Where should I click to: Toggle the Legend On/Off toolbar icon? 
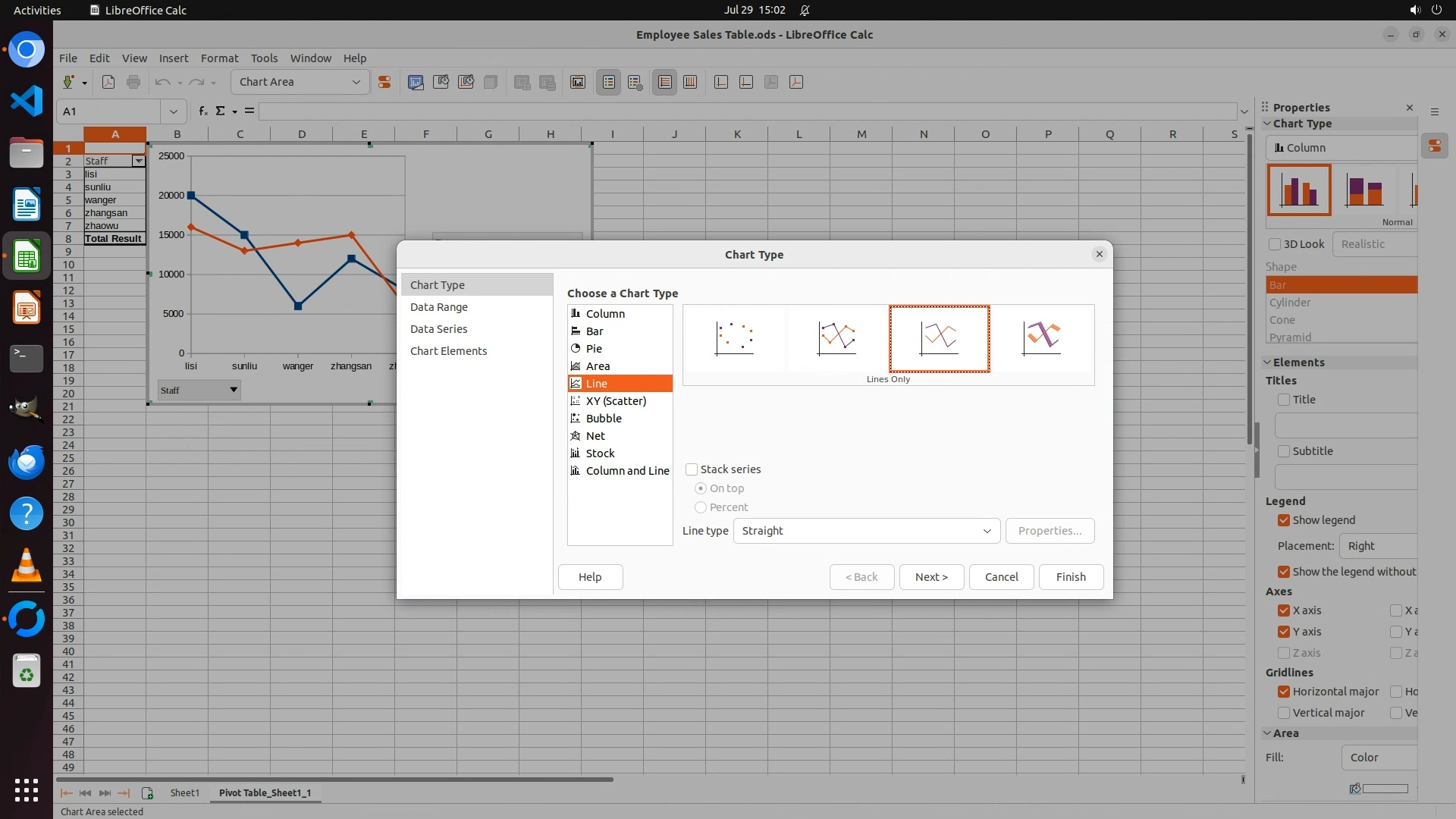point(608,82)
